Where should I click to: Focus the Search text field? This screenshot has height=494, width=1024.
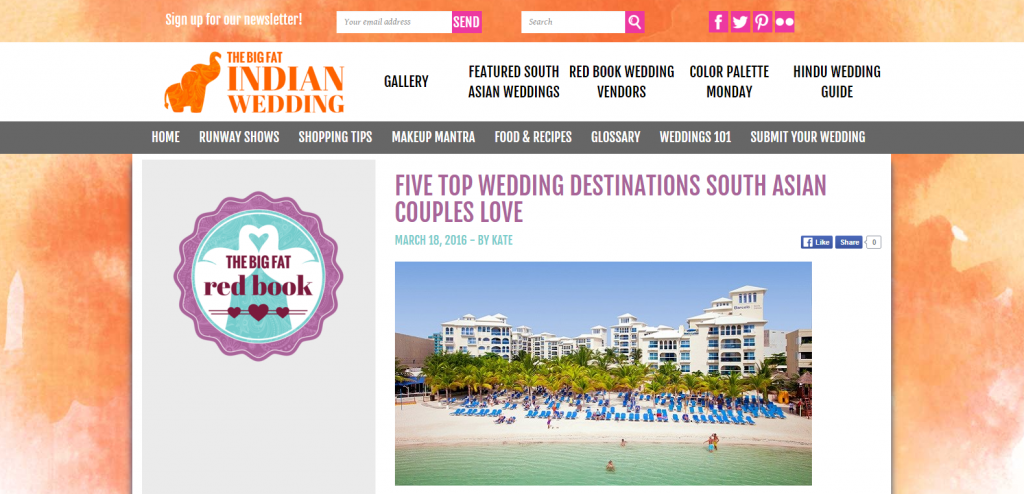[x=573, y=22]
